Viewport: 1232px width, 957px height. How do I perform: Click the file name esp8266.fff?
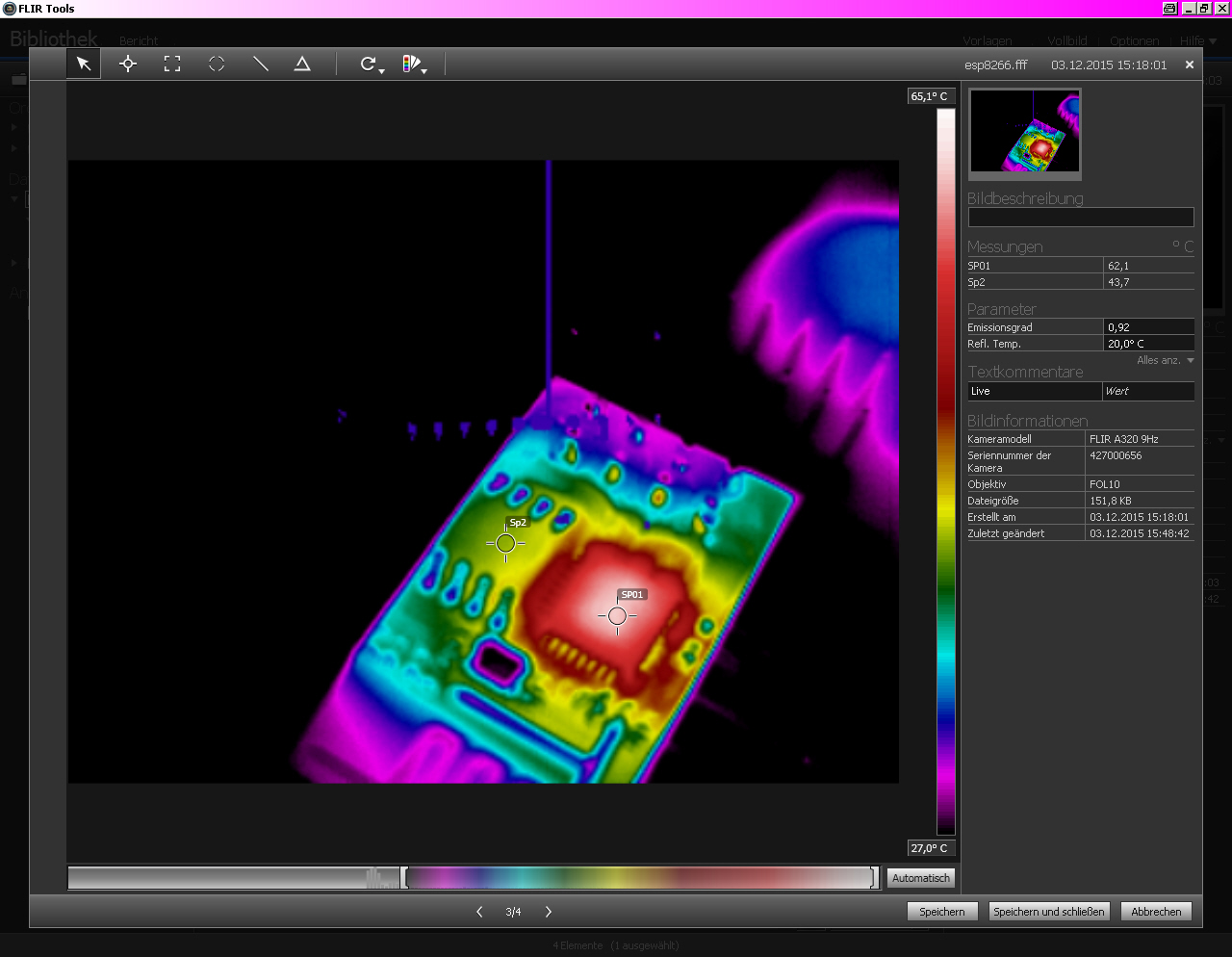pos(996,65)
